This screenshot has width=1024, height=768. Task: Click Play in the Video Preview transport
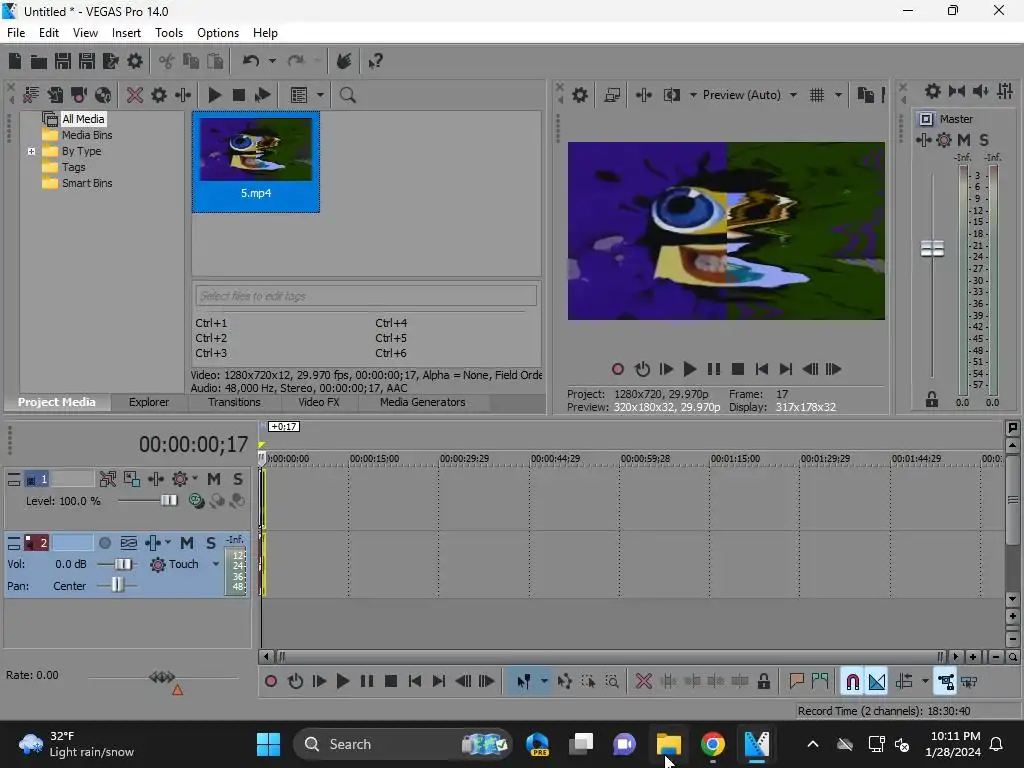(690, 370)
